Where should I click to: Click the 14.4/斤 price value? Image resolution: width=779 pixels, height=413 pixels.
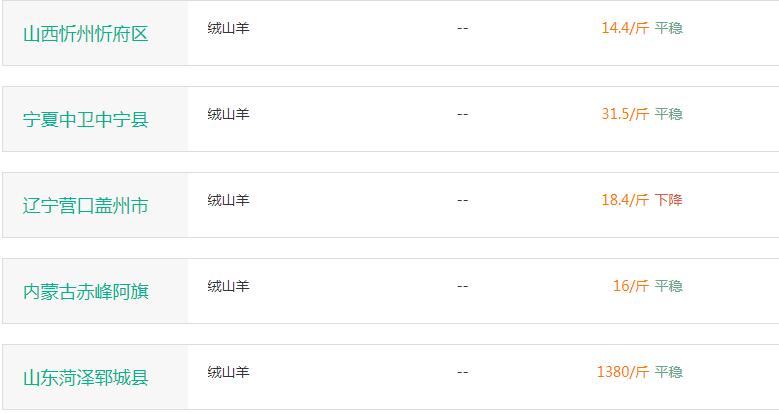point(625,28)
